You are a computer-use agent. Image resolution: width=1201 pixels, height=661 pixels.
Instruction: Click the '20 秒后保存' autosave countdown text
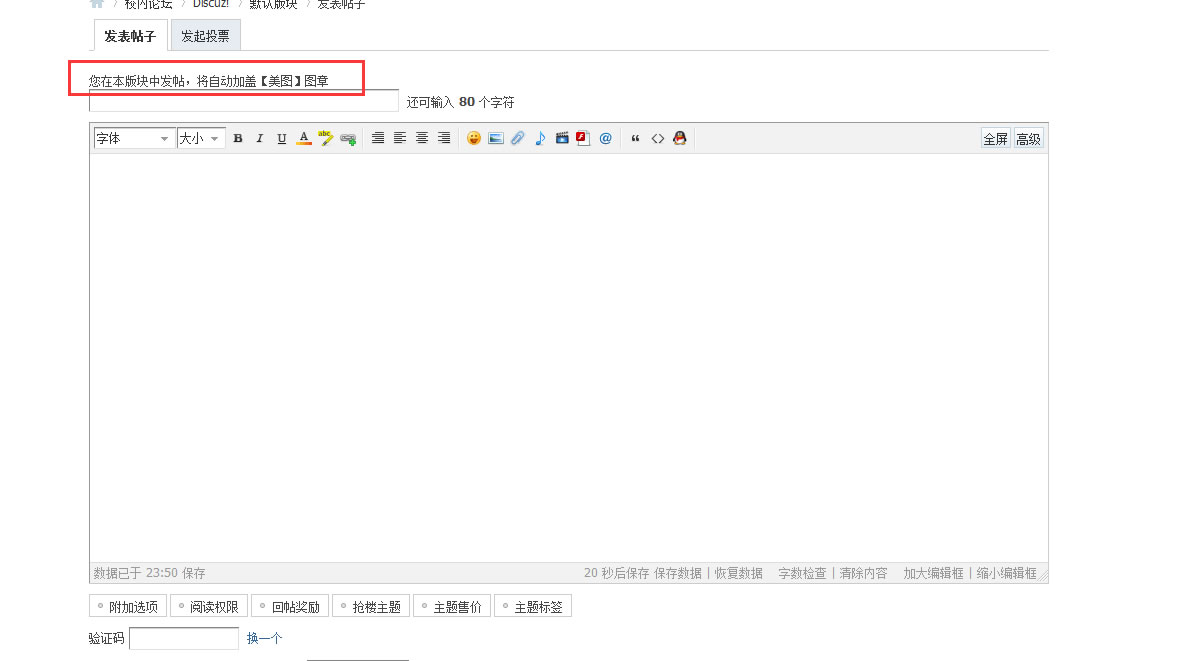coord(617,573)
